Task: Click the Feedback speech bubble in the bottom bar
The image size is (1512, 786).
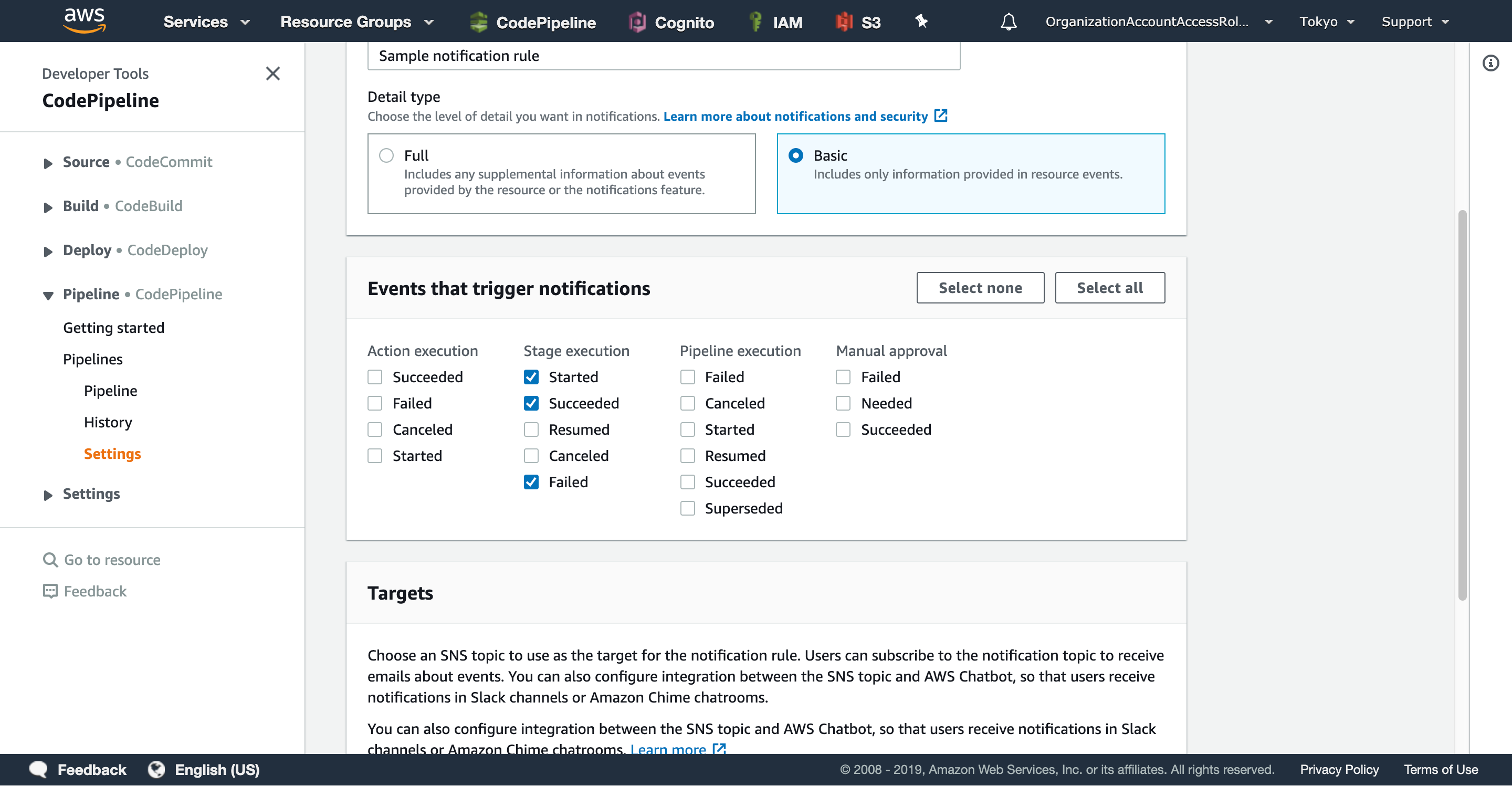Action: [x=38, y=769]
